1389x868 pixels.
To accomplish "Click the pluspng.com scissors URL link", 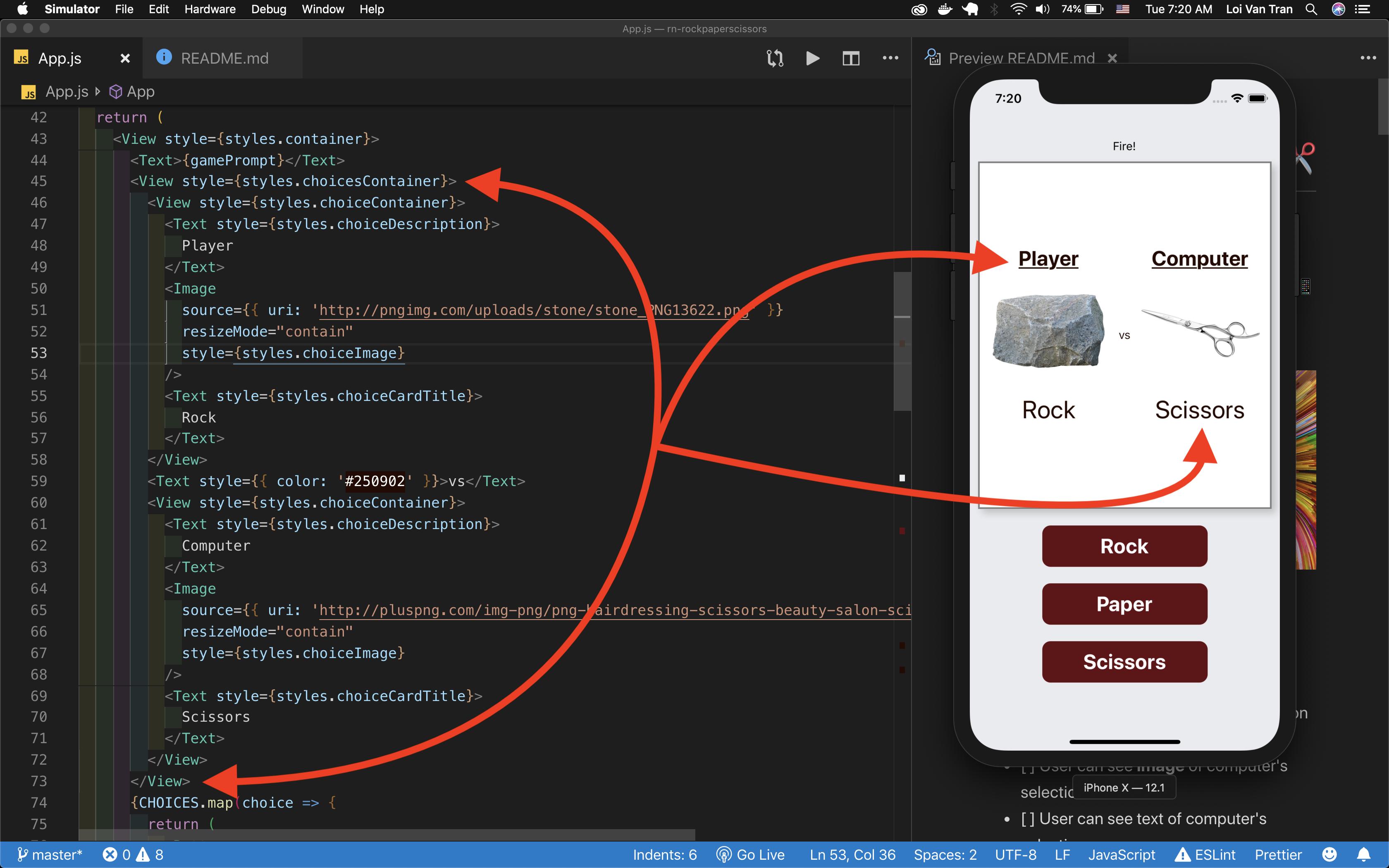I will (615, 610).
